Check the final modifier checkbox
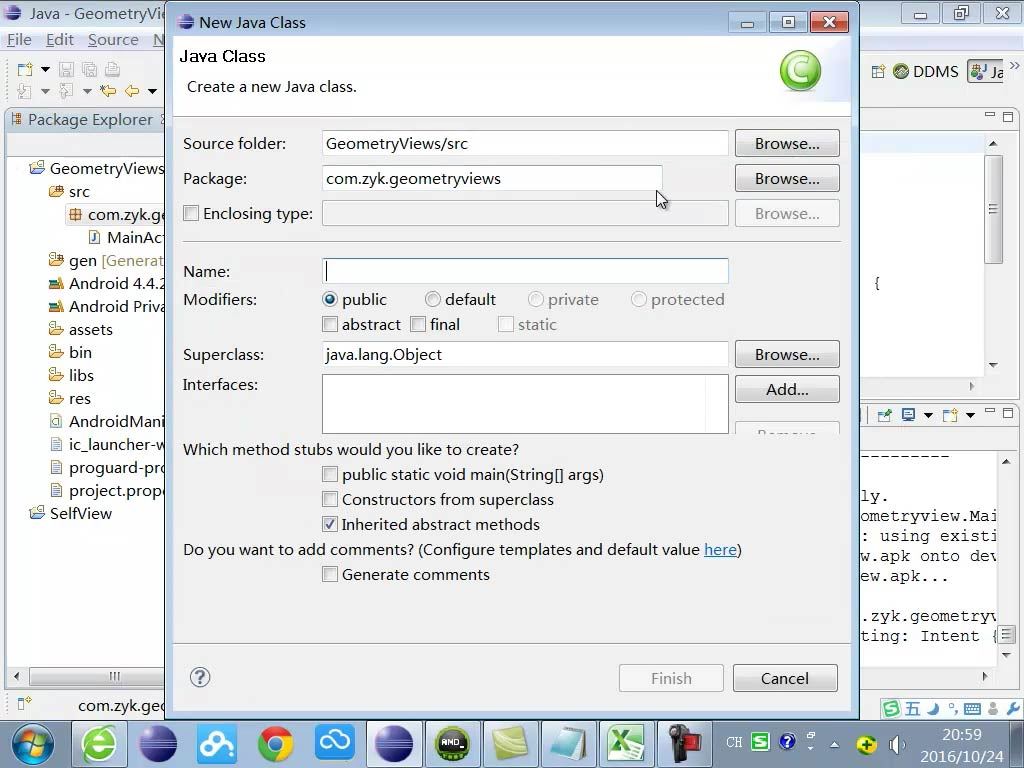1024x768 pixels. (x=418, y=325)
